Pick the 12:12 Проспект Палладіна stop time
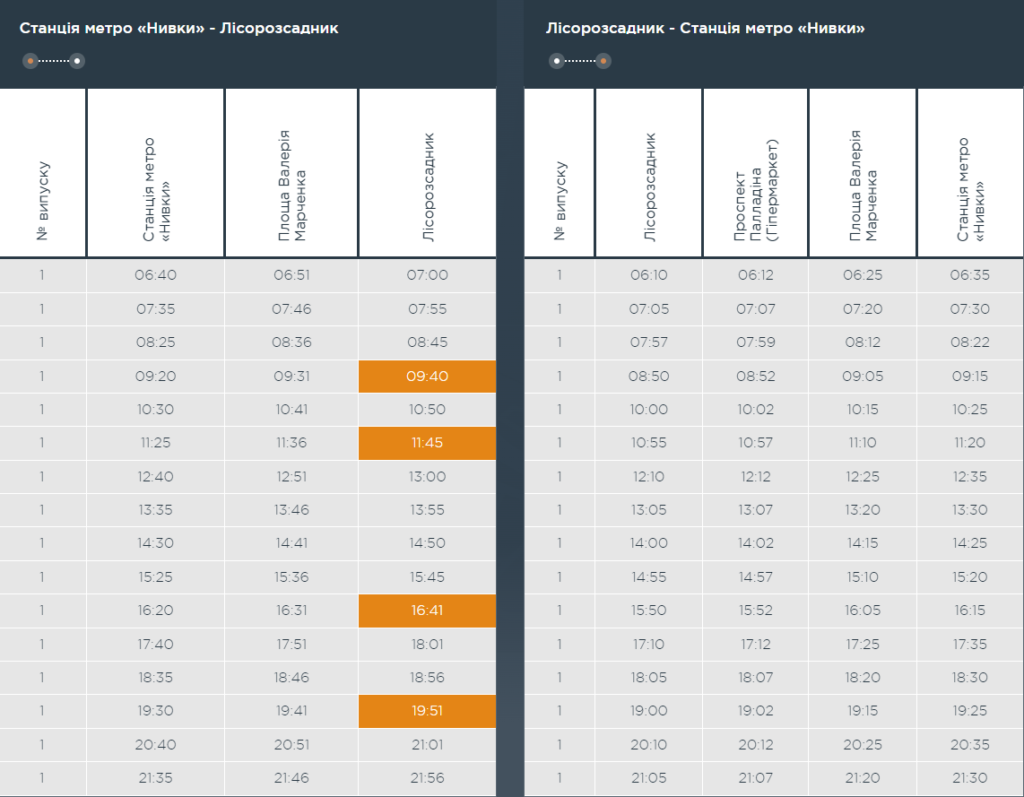This screenshot has height=797, width=1024. pos(755,477)
